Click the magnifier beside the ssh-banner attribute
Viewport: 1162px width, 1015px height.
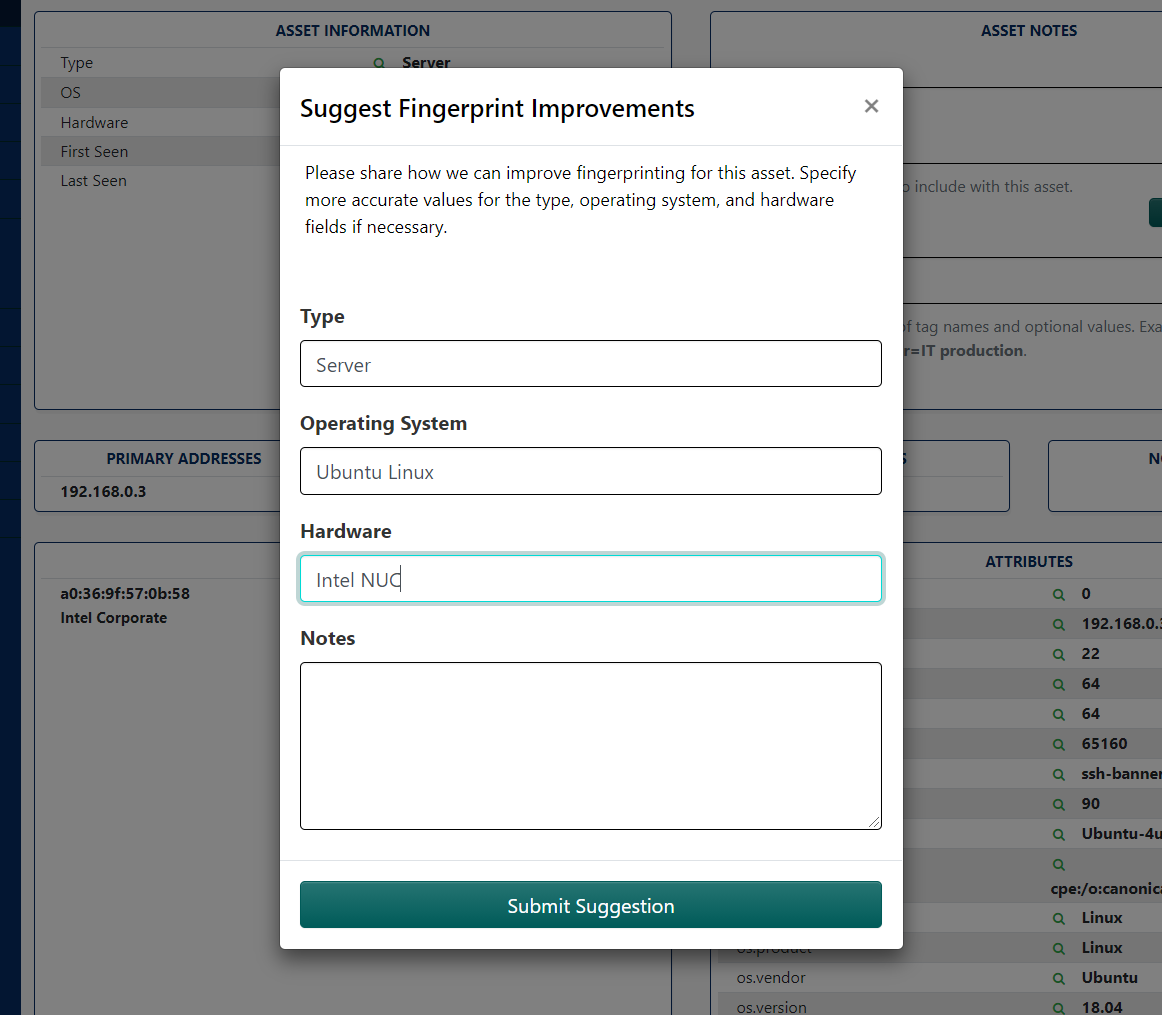click(1059, 773)
